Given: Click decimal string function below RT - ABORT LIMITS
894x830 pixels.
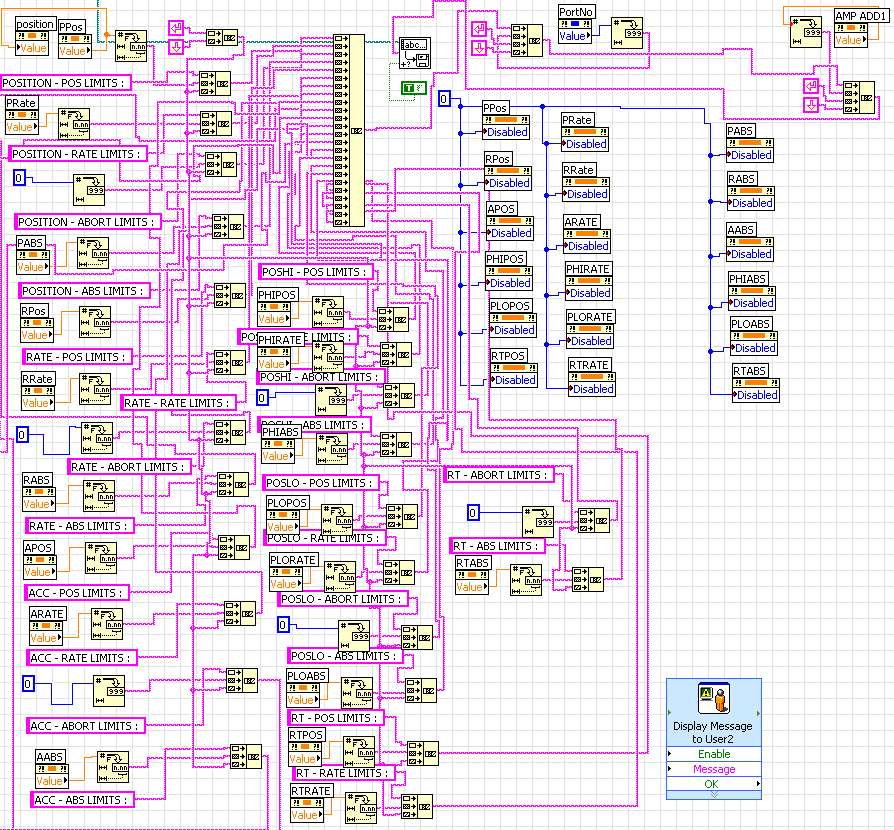Looking at the screenshot, I should [538, 522].
